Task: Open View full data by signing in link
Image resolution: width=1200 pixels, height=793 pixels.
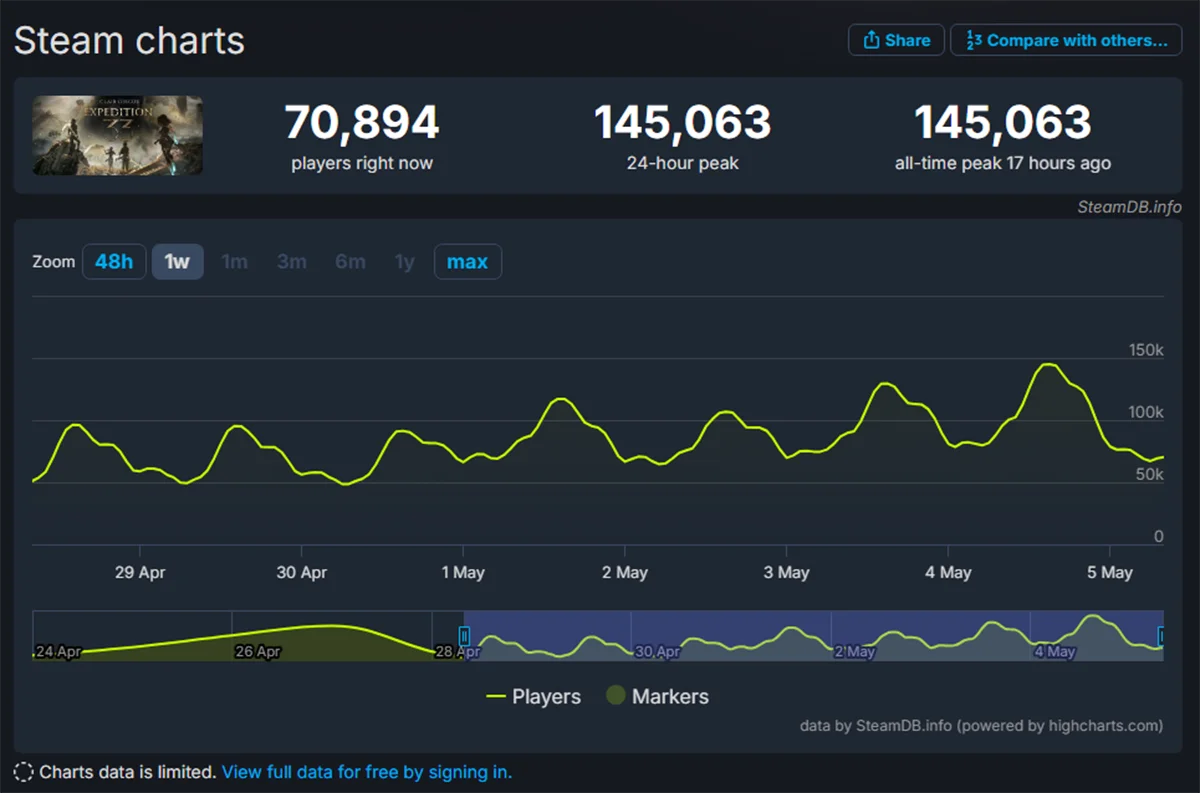Action: [367, 772]
